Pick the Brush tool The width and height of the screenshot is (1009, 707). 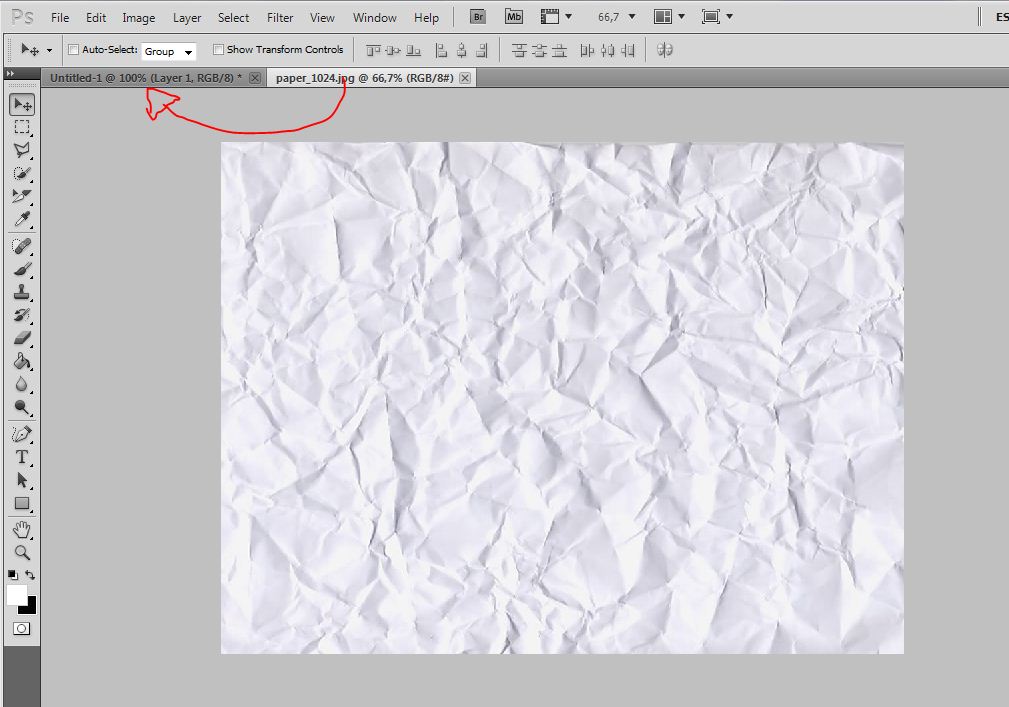[23, 271]
